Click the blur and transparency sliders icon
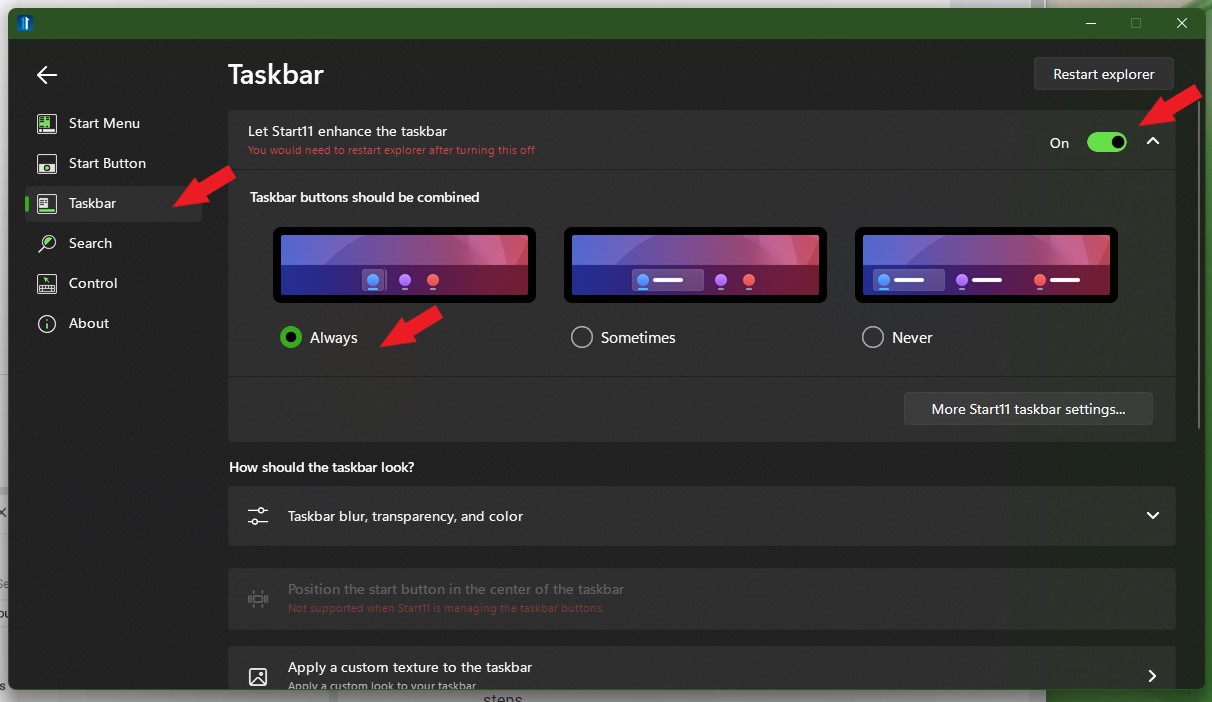This screenshot has width=1212, height=702. [258, 516]
